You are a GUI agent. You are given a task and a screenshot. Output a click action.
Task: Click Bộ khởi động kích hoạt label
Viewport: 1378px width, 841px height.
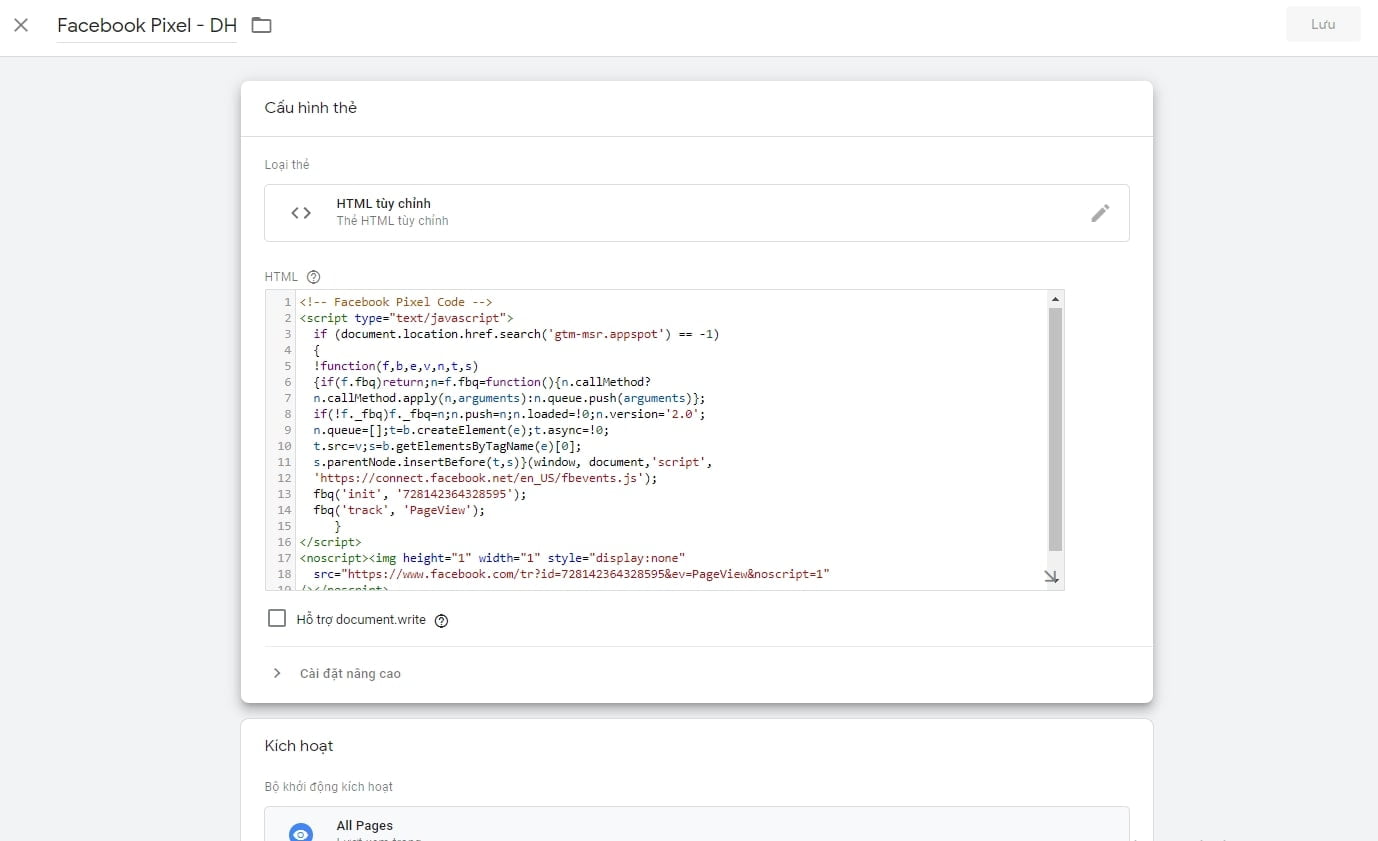pos(329,787)
